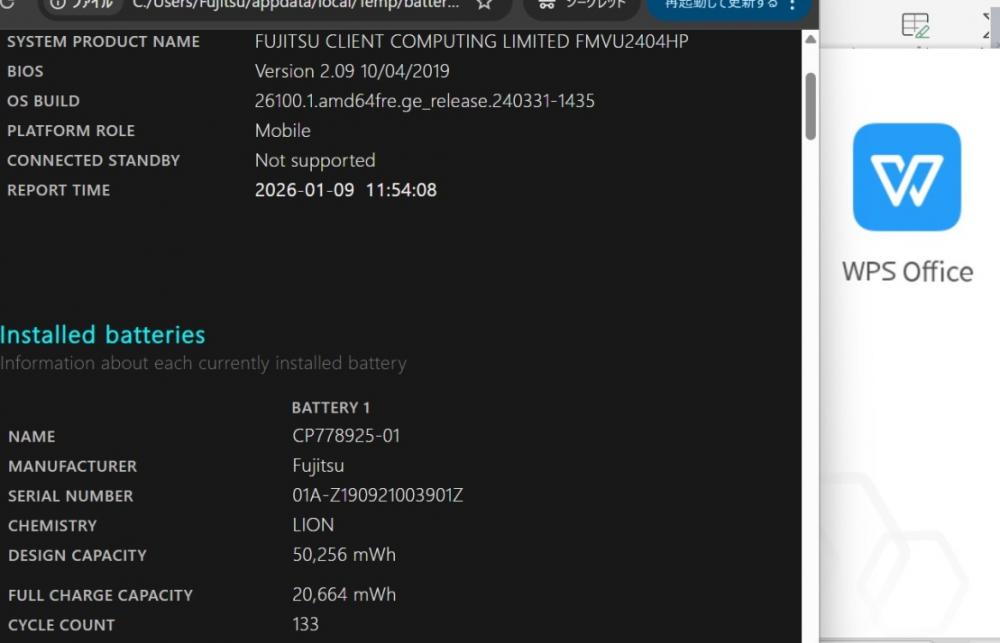1000x643 pixels.
Task: Click the BIOS label
Action: pos(25,71)
